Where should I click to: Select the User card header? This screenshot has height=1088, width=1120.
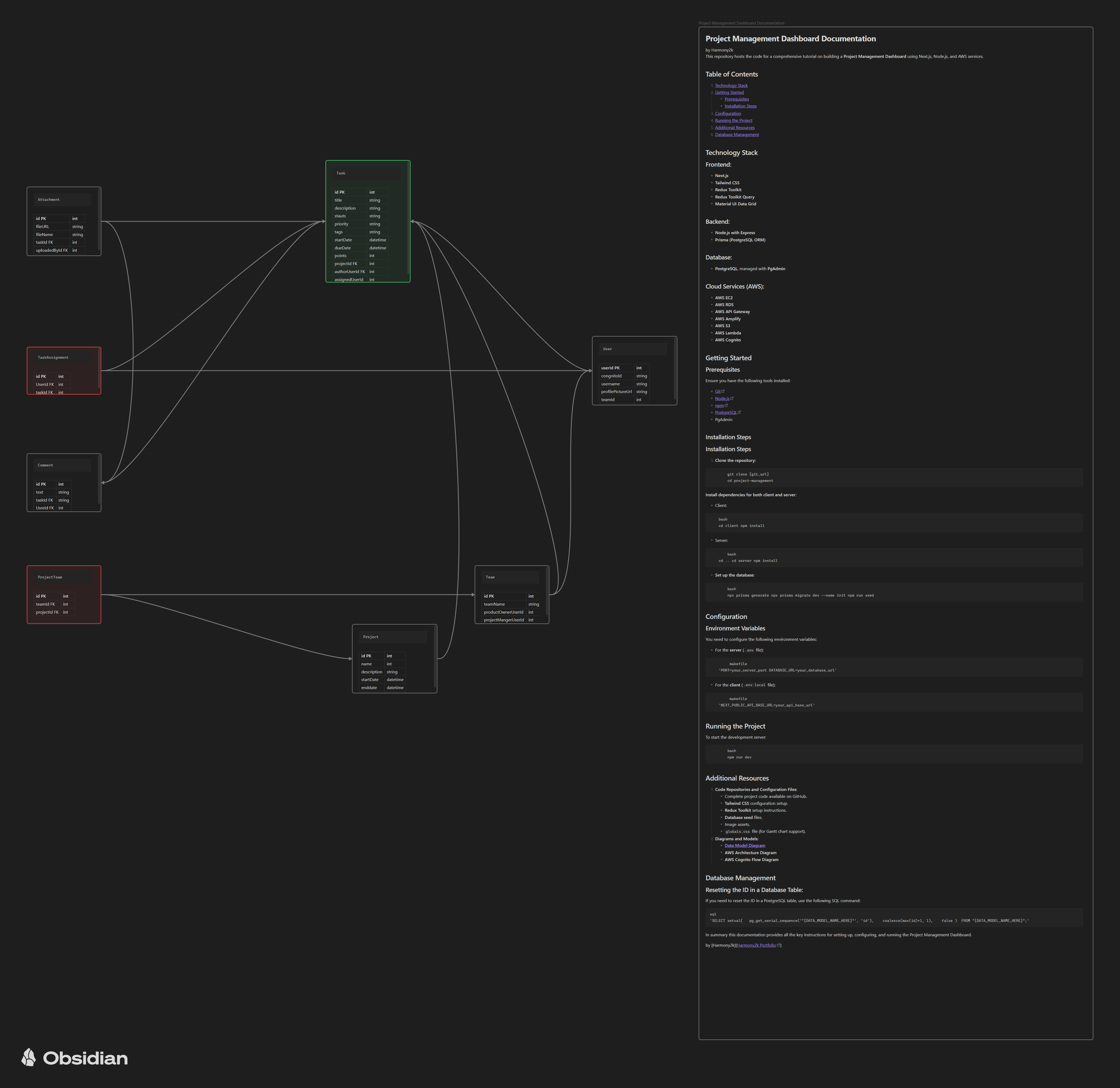click(x=633, y=349)
